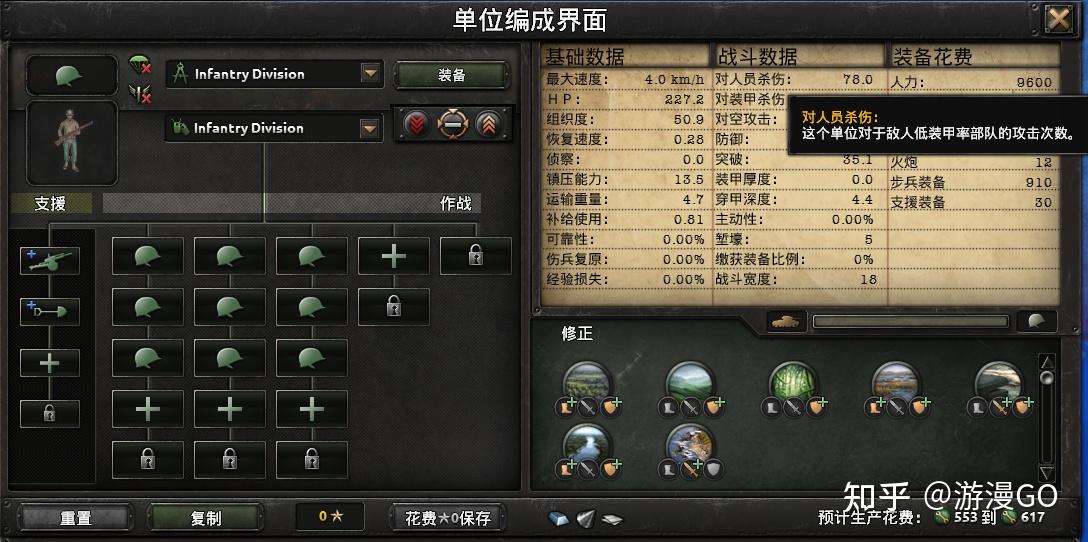
Task: Click the 复制 duplicate button
Action: point(205,518)
